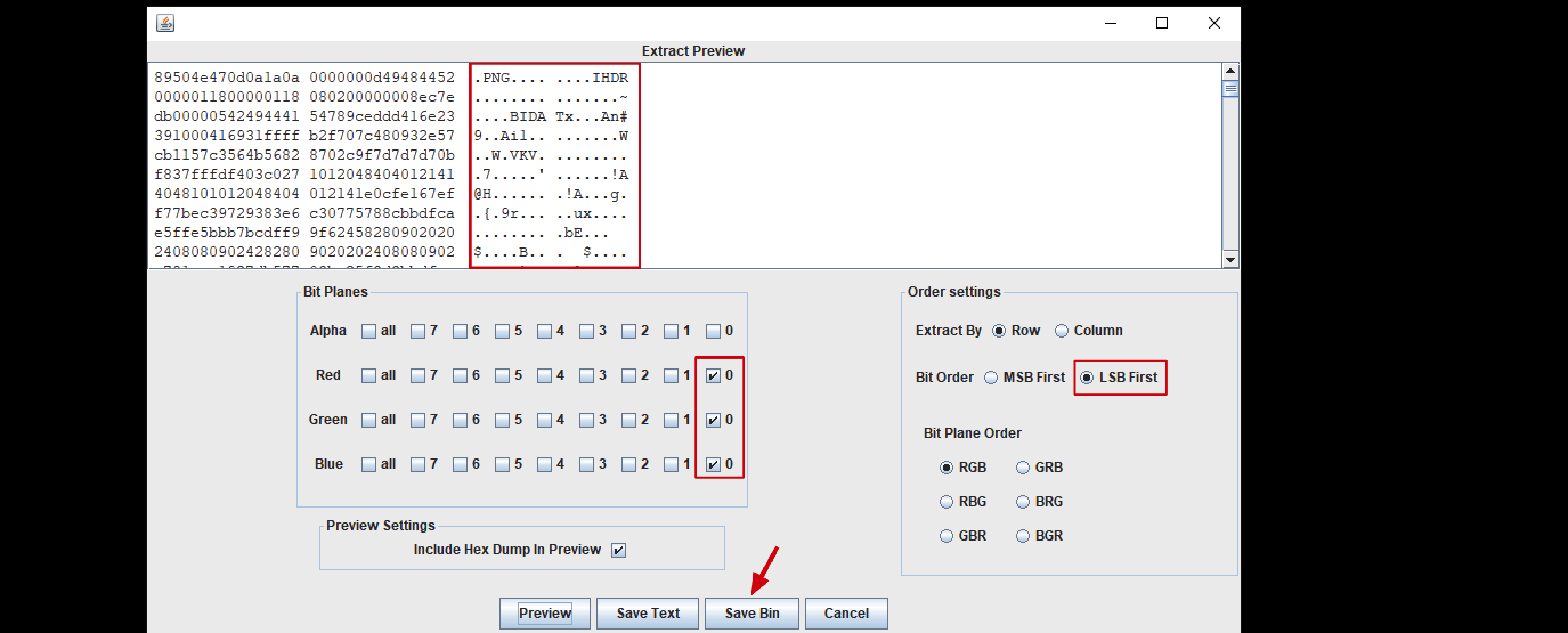Screen dimensions: 1568x633
Task: Click the Preview button
Action: [544, 613]
